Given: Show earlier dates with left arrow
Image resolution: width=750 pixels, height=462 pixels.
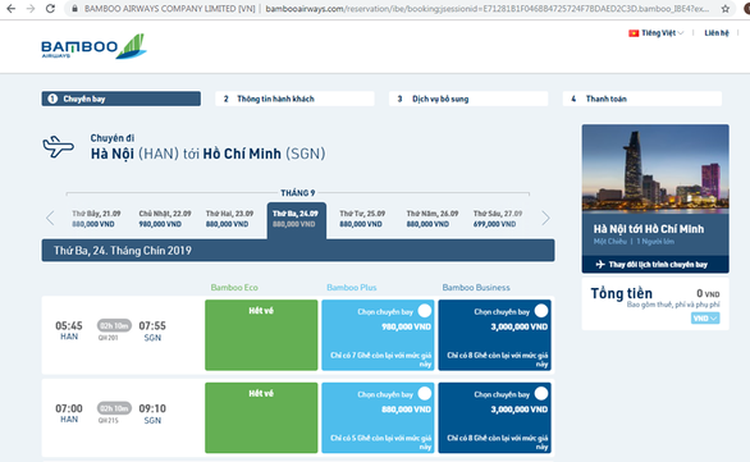Looking at the screenshot, I should click(x=51, y=218).
